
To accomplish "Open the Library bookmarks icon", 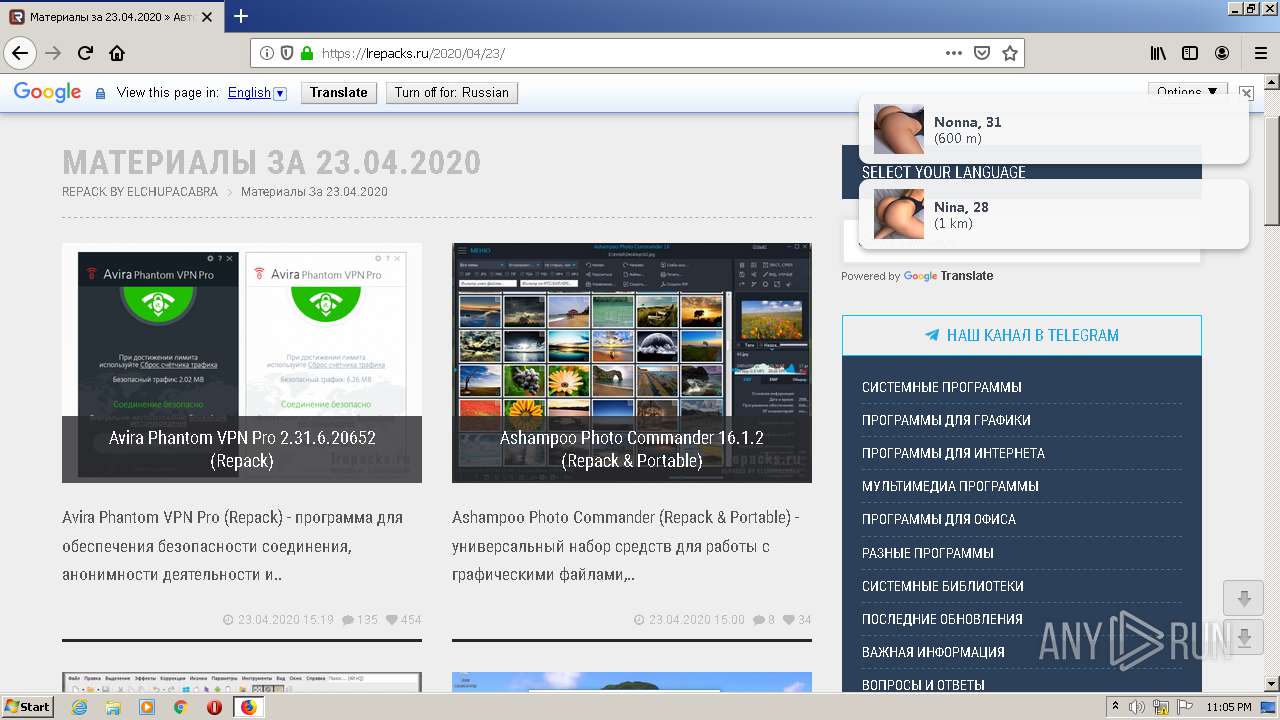I will pyautogui.click(x=1158, y=53).
